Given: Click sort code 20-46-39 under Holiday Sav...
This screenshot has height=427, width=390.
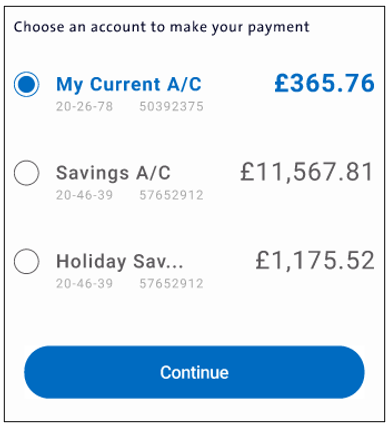Looking at the screenshot, I should [84, 284].
